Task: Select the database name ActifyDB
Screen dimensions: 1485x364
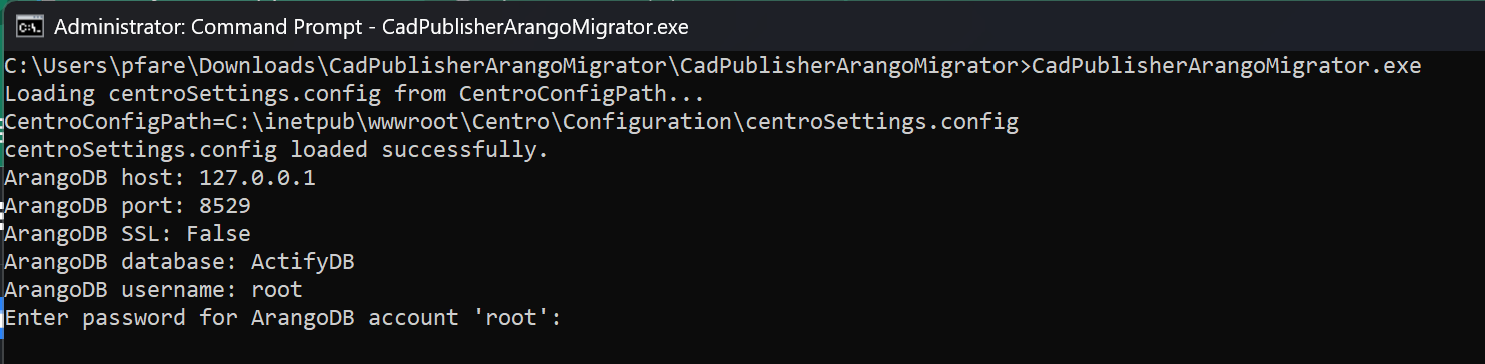Action: coord(303,262)
